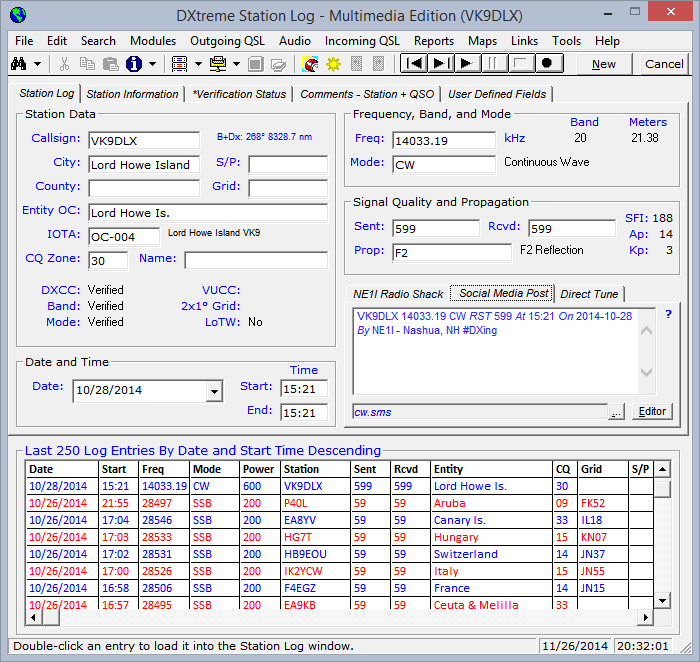Click log table scroll right arrow
This screenshot has height=662, width=700.
click(645, 618)
